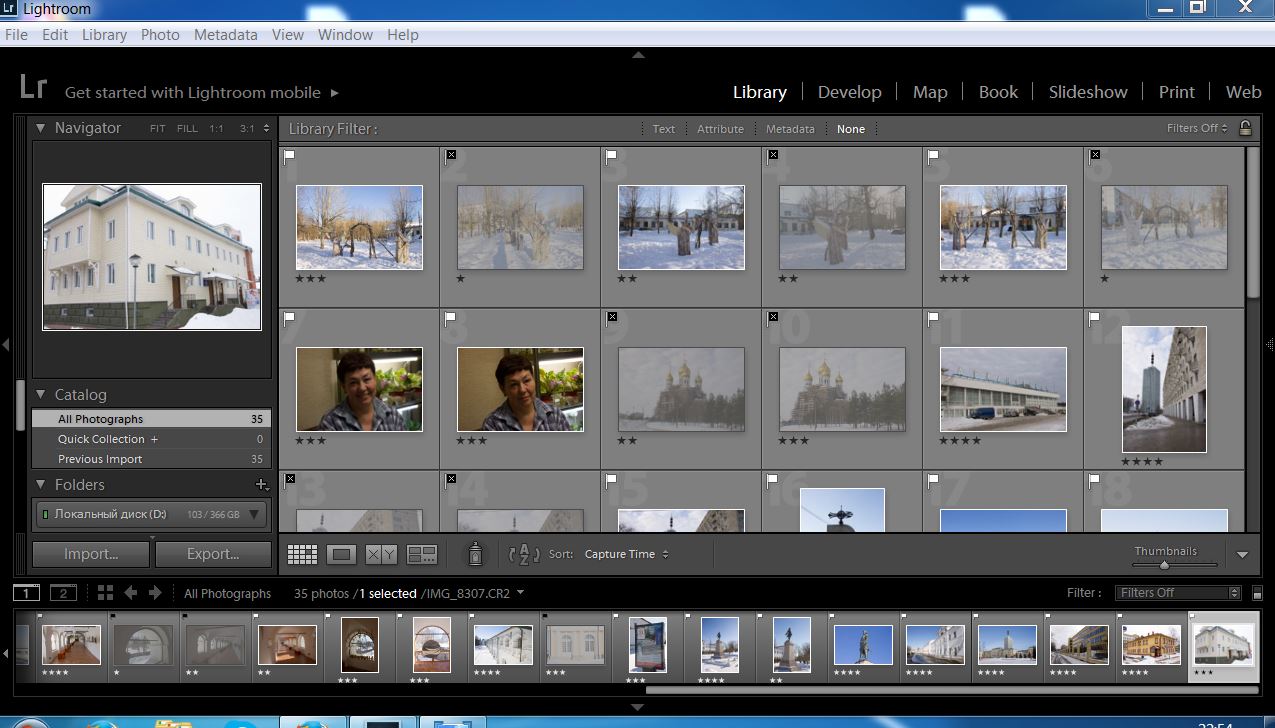Viewport: 1275px width, 728px height.
Task: Reverse sort direction with the A-Z icon
Action: tap(524, 554)
